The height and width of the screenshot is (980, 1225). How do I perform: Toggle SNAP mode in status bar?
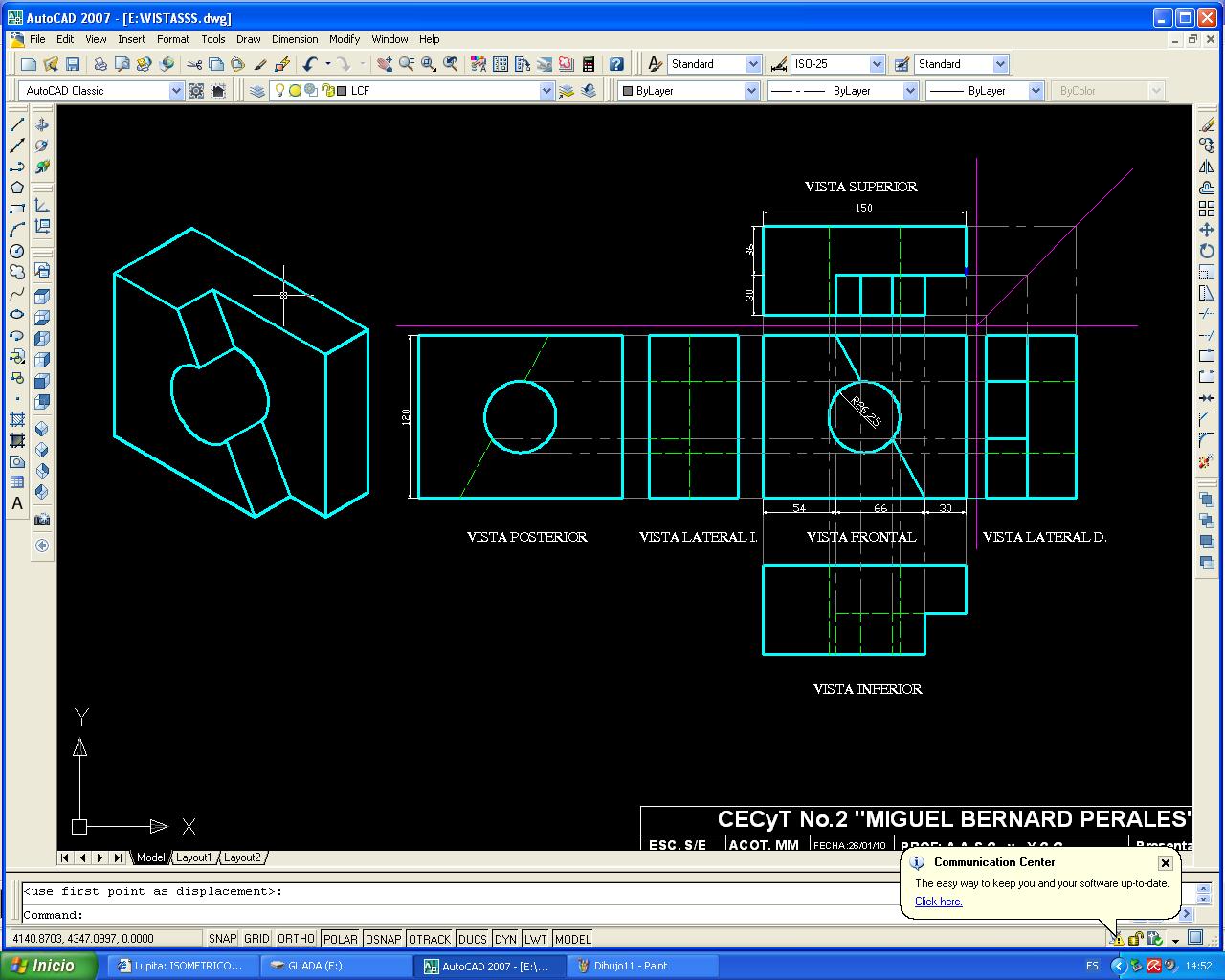[x=222, y=939]
